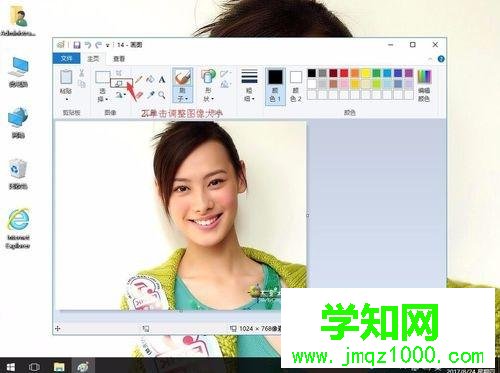Pick the brown swatch in second row
500x373 pixels.
[x=333, y=84]
